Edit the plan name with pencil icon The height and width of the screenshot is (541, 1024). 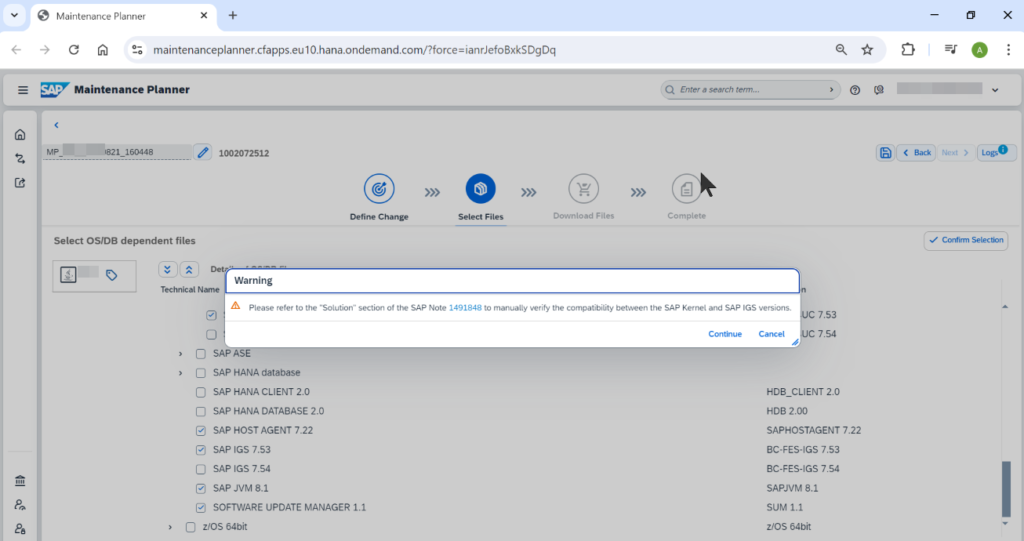(202, 153)
